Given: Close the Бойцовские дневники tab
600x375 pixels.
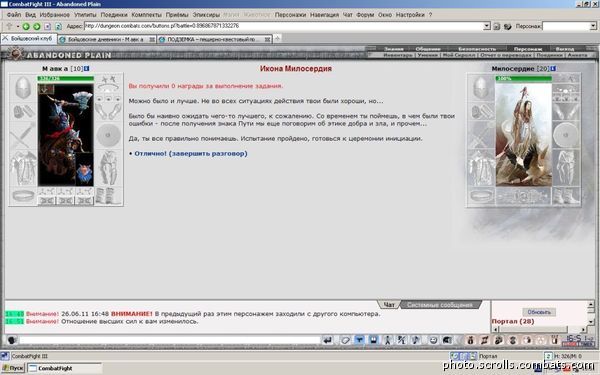Looking at the screenshot, I should click(152, 39).
